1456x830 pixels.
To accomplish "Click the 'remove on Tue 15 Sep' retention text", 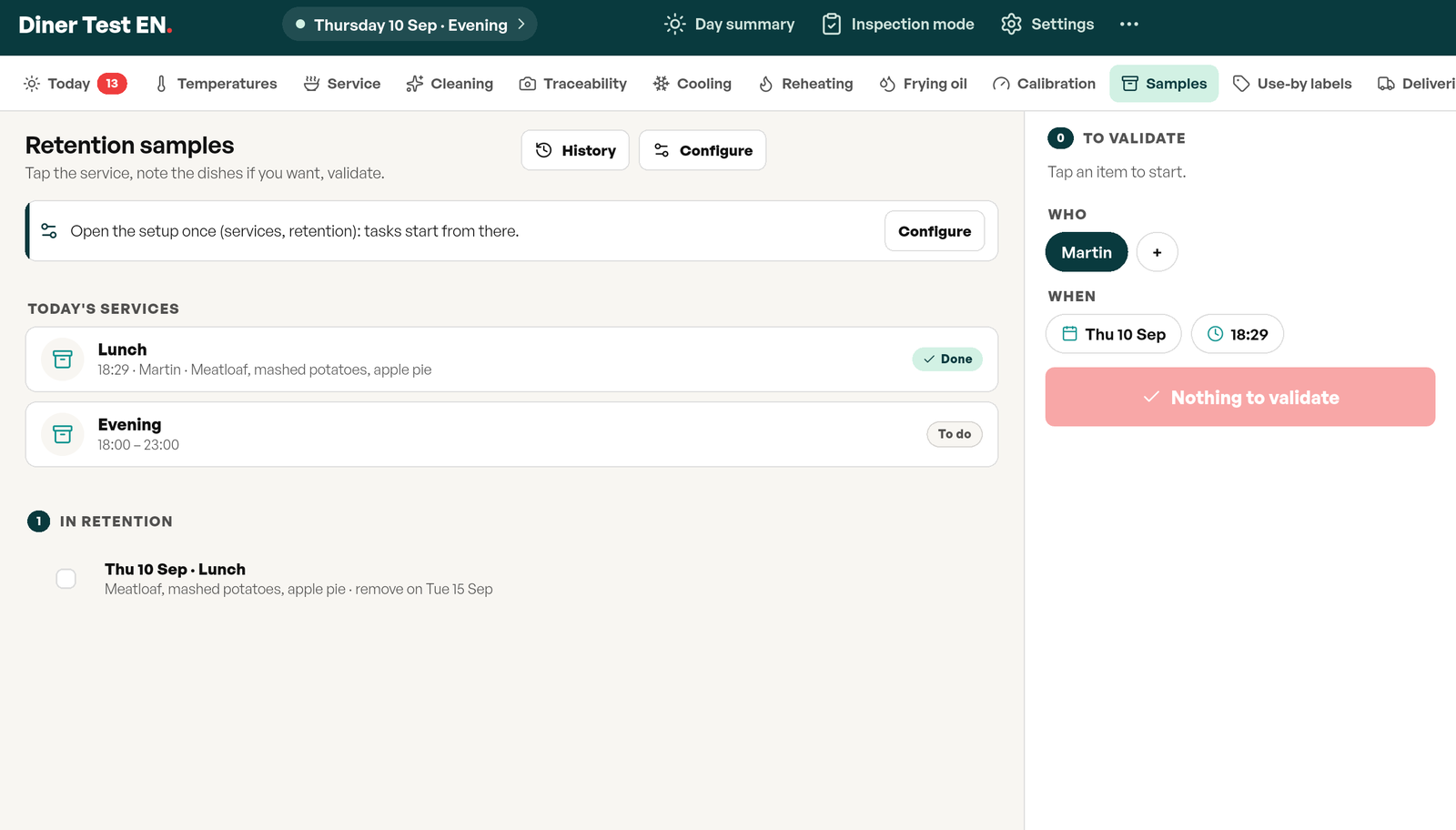I will (x=424, y=589).
